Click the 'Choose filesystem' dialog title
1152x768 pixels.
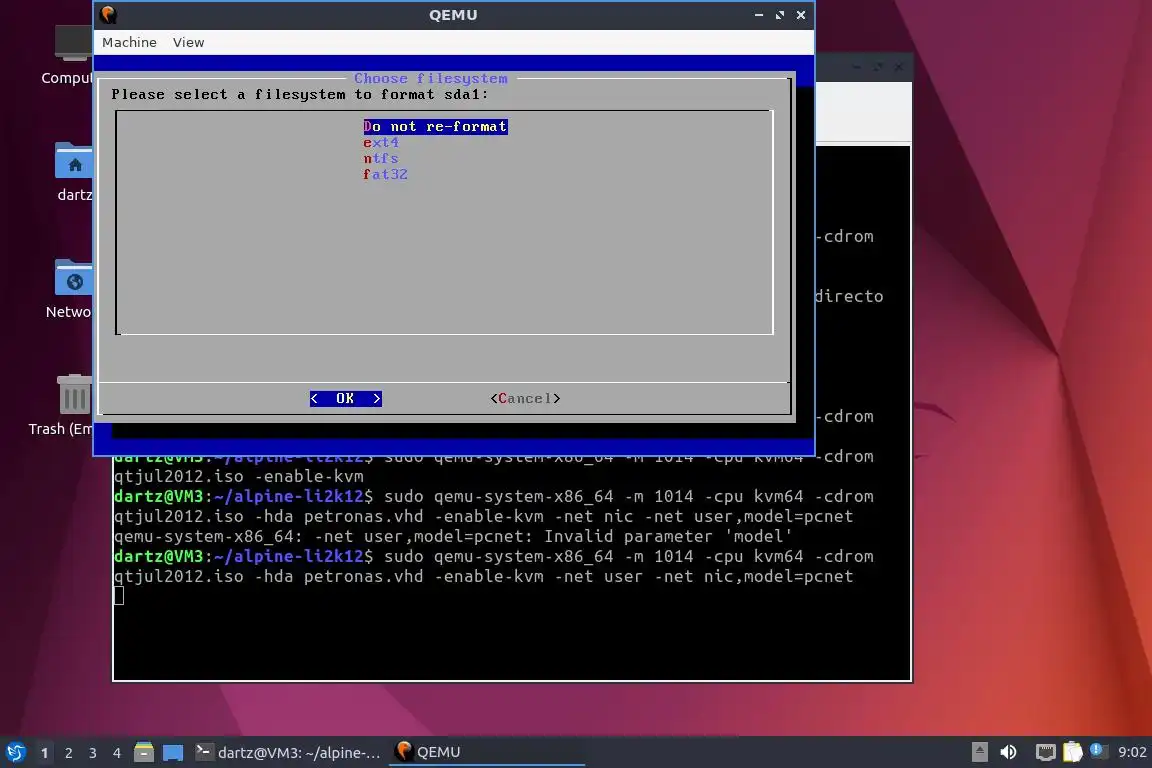[x=431, y=79]
